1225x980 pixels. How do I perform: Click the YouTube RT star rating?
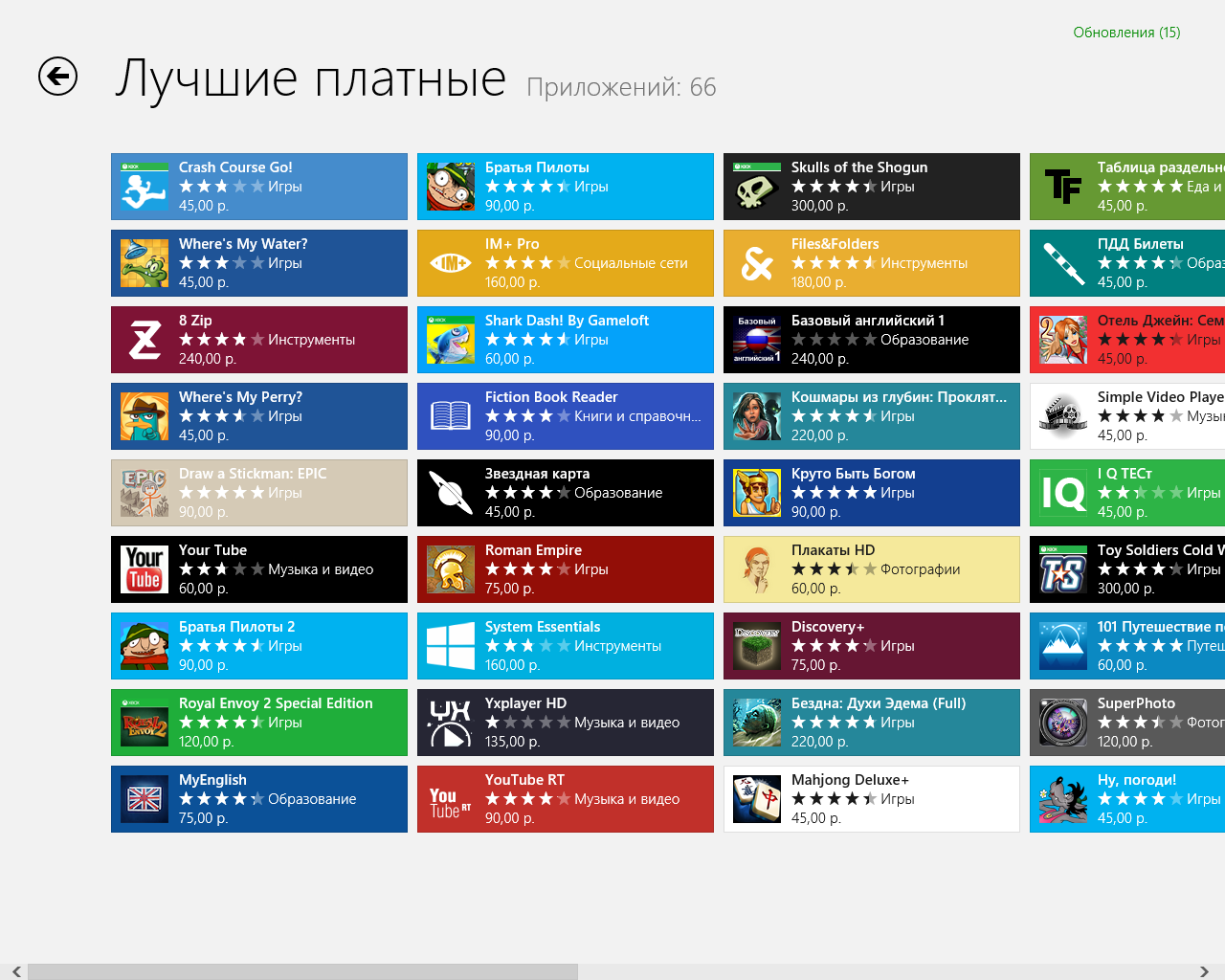point(527,799)
